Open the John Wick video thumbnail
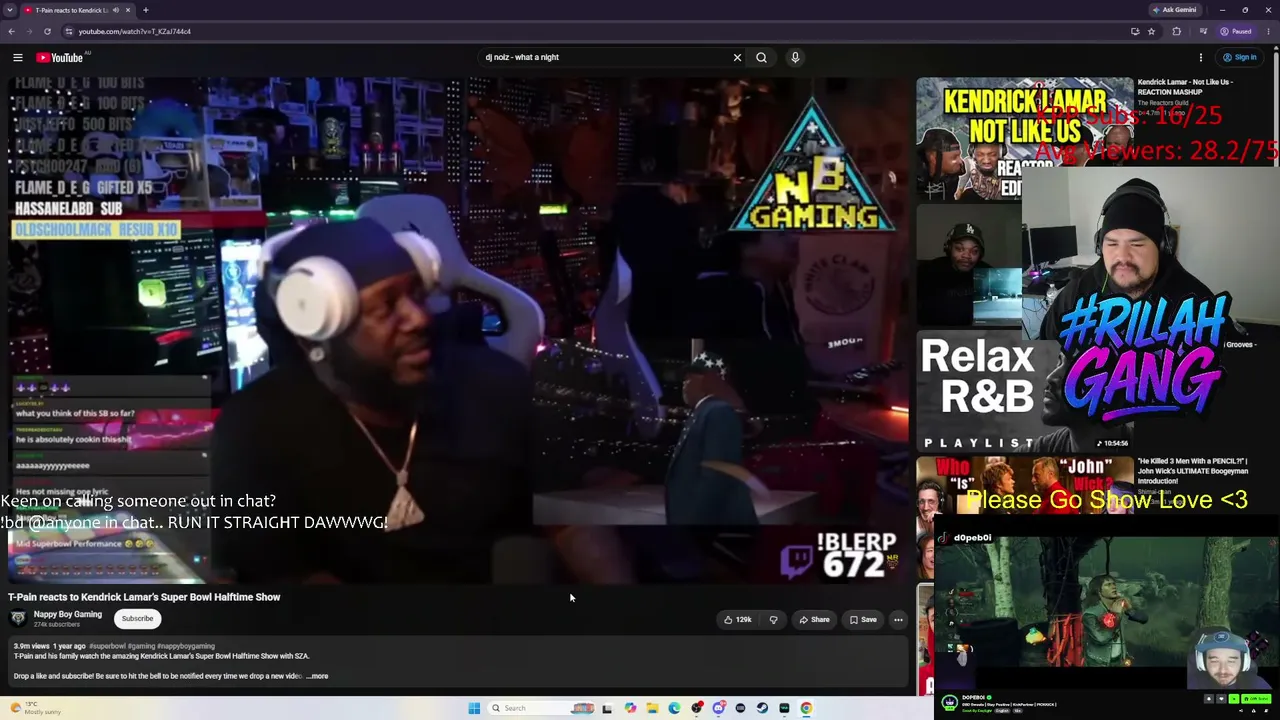 (1025, 518)
